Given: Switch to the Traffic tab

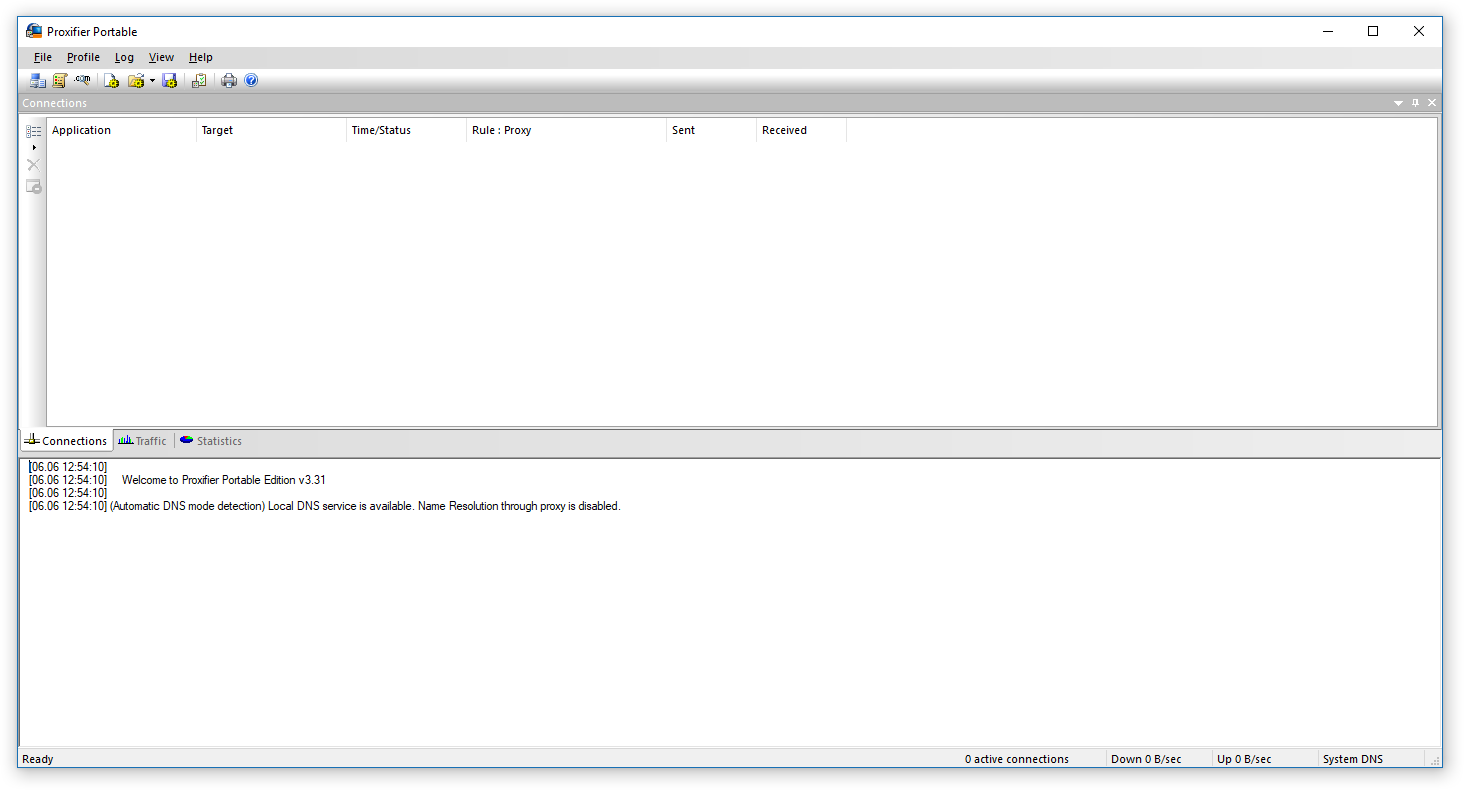Looking at the screenshot, I should pos(143,441).
